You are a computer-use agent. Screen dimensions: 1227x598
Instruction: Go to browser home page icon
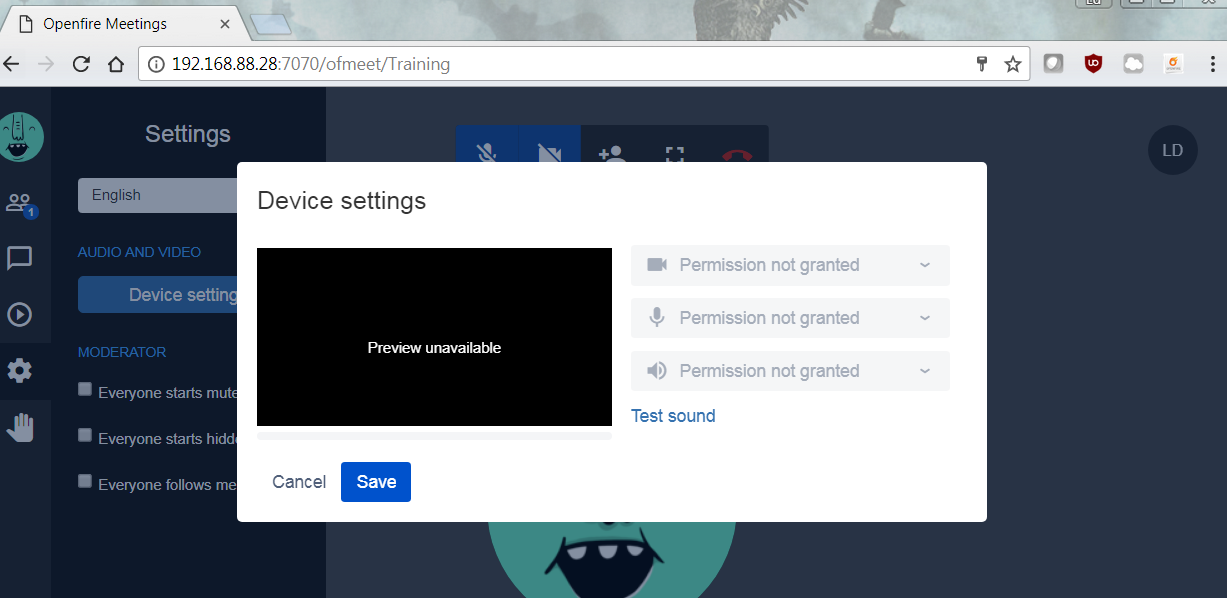pos(116,64)
